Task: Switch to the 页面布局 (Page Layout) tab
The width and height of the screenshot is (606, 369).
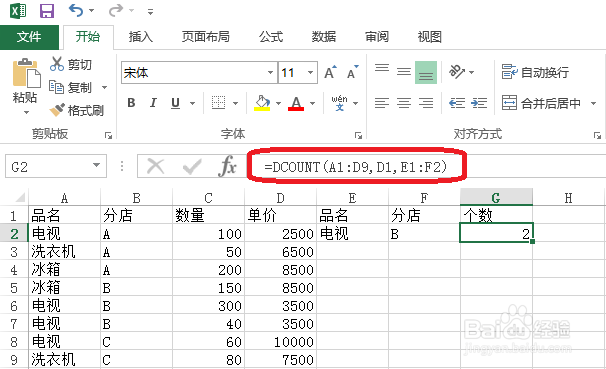Action: tap(206, 37)
